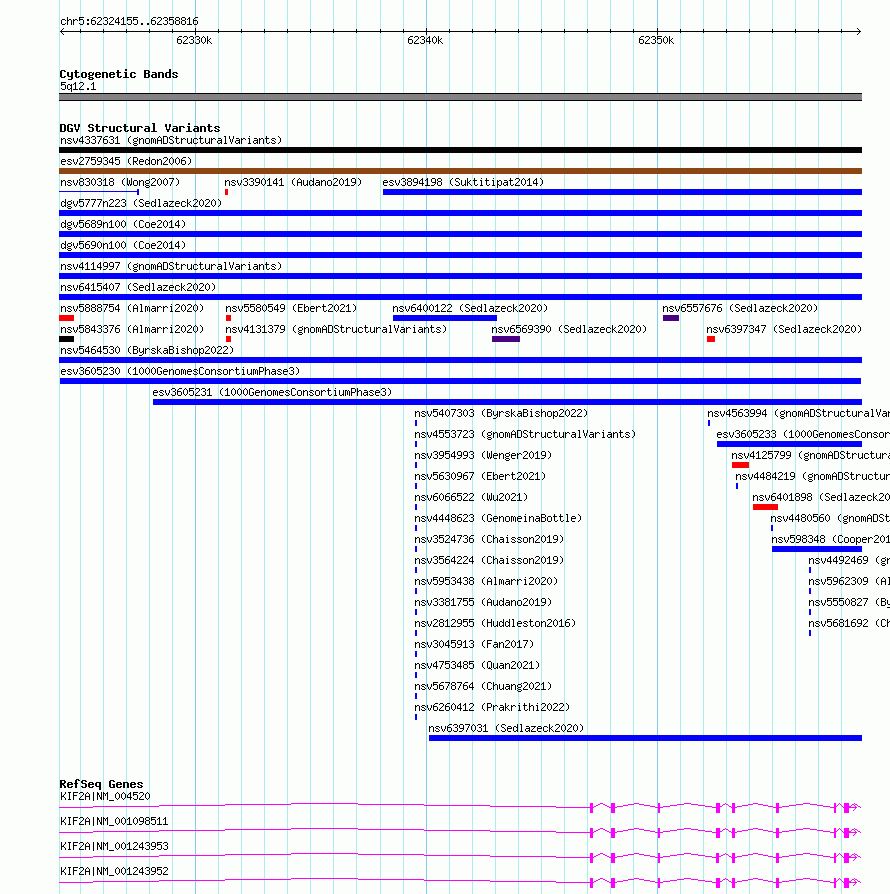Click the RefSeq Genes track title
The image size is (890, 894).
101,784
